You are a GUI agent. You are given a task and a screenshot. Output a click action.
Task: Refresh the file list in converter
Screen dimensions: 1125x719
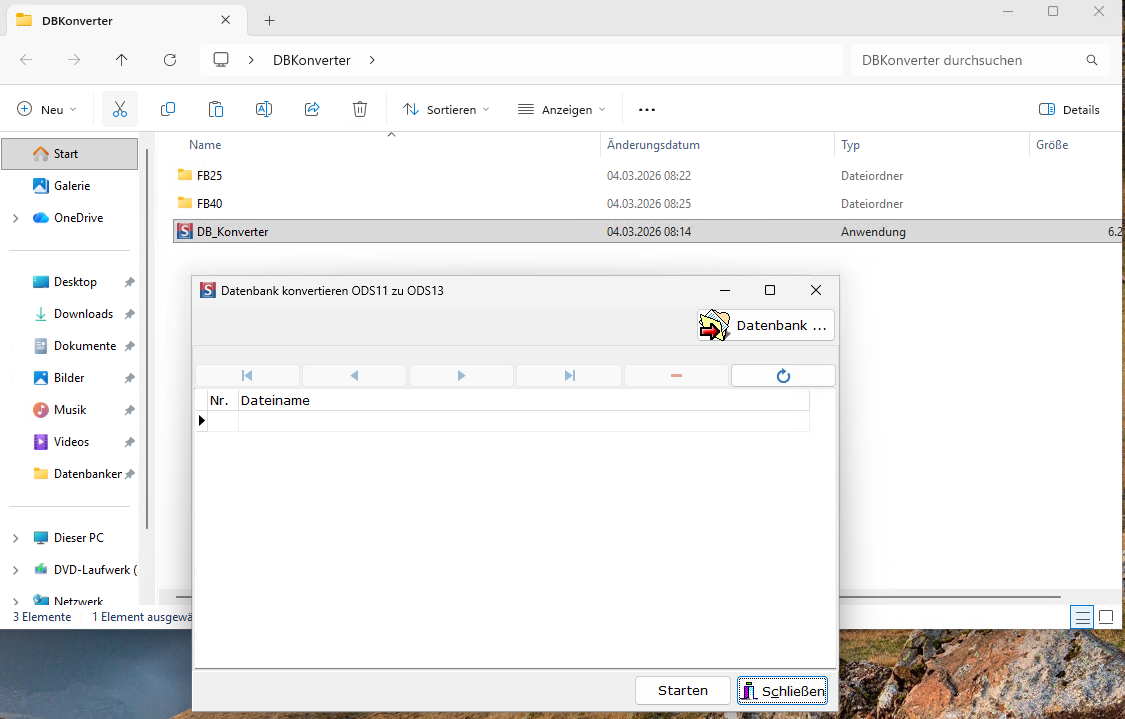coord(783,376)
